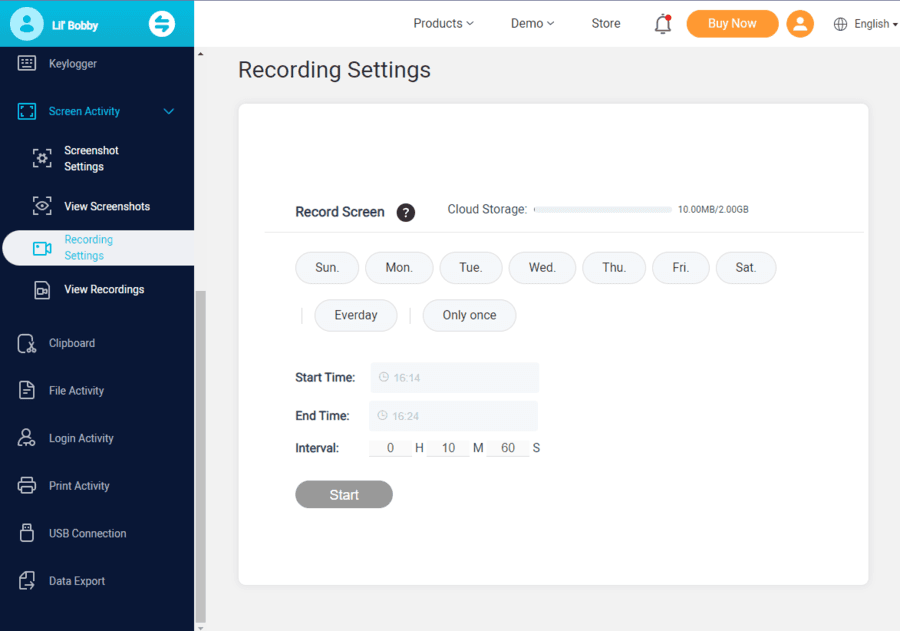Open the English language selector
The width and height of the screenshot is (900, 631).
coord(864,23)
